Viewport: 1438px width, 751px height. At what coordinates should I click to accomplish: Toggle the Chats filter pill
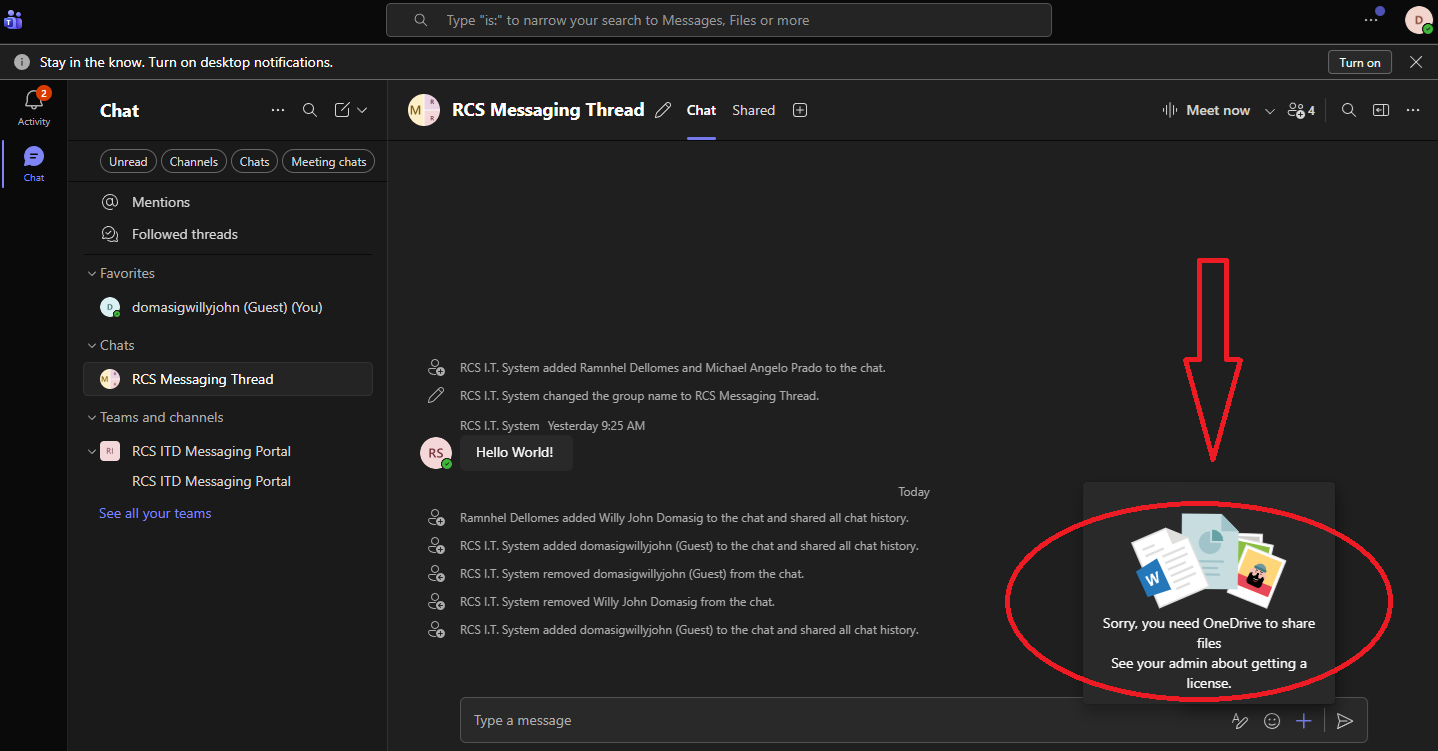click(254, 161)
